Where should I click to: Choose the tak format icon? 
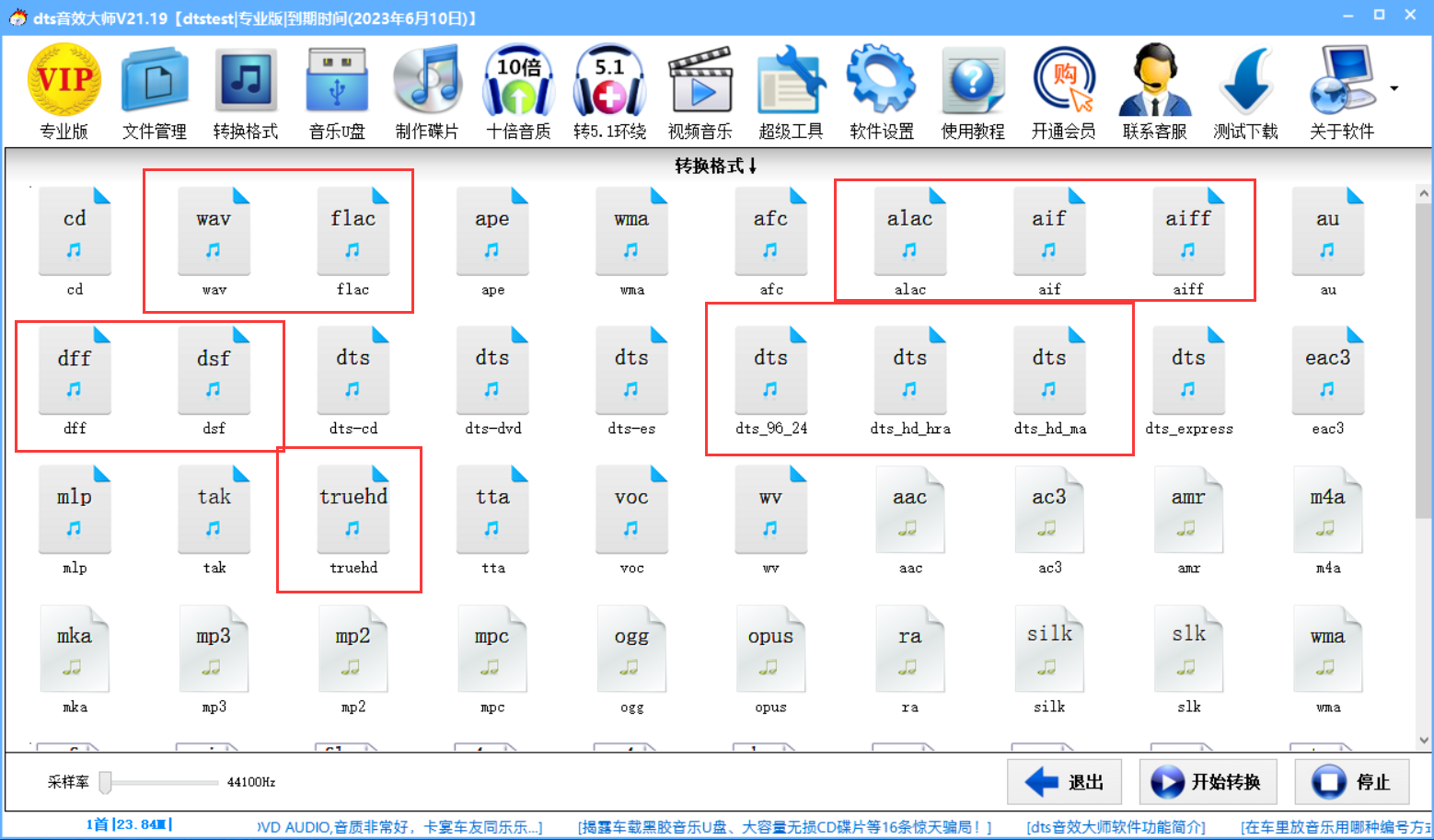point(214,519)
